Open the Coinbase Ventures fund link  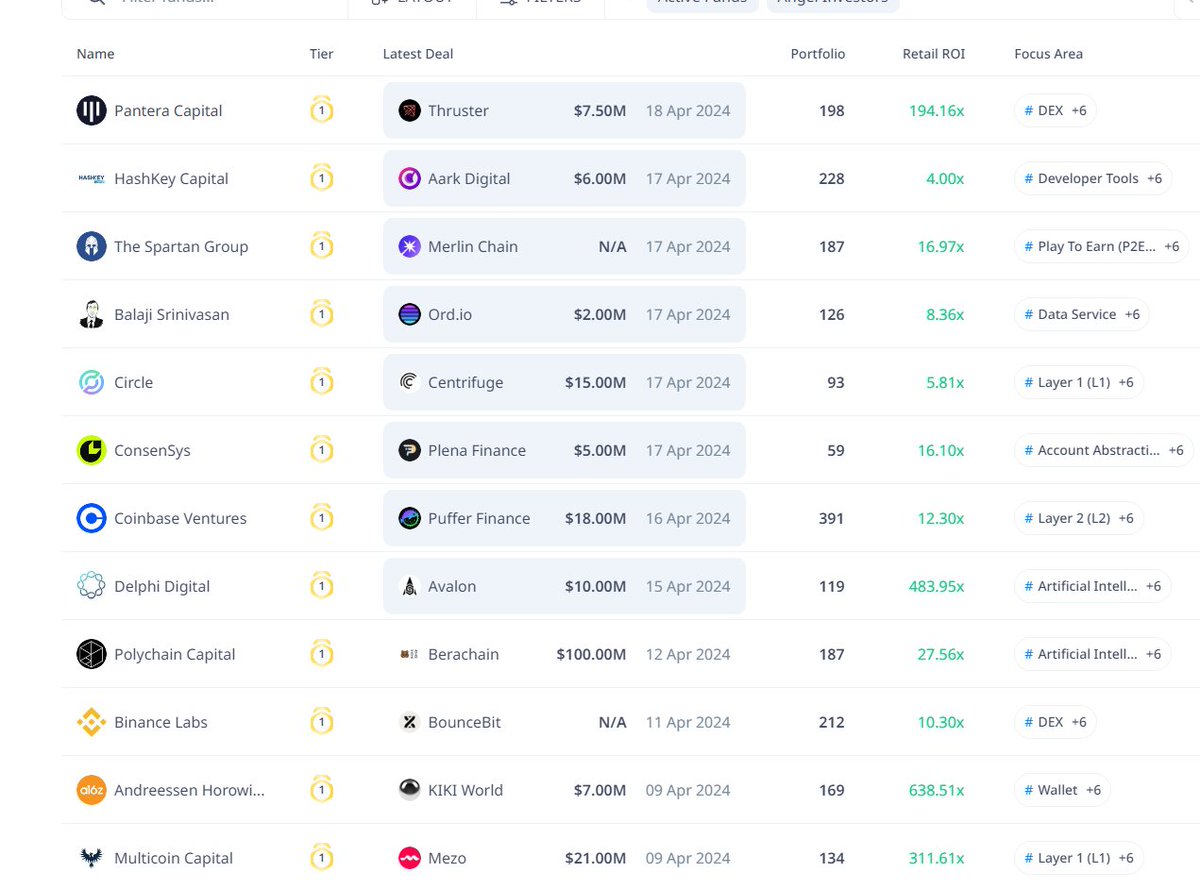point(180,519)
